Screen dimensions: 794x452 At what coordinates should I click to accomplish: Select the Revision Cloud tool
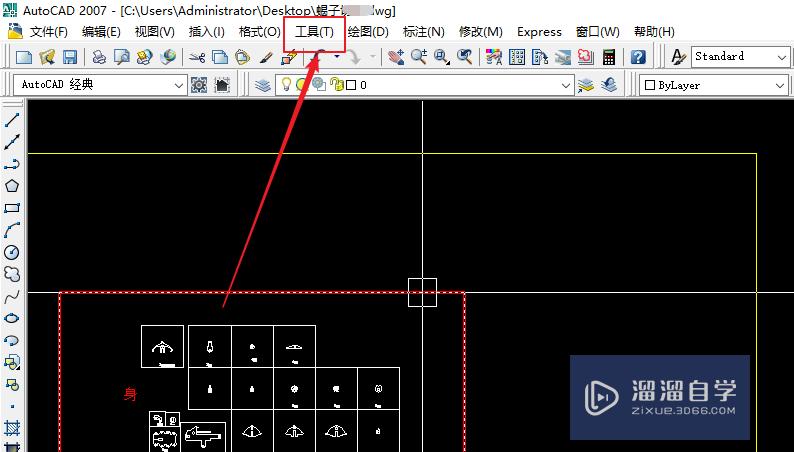(x=12, y=274)
